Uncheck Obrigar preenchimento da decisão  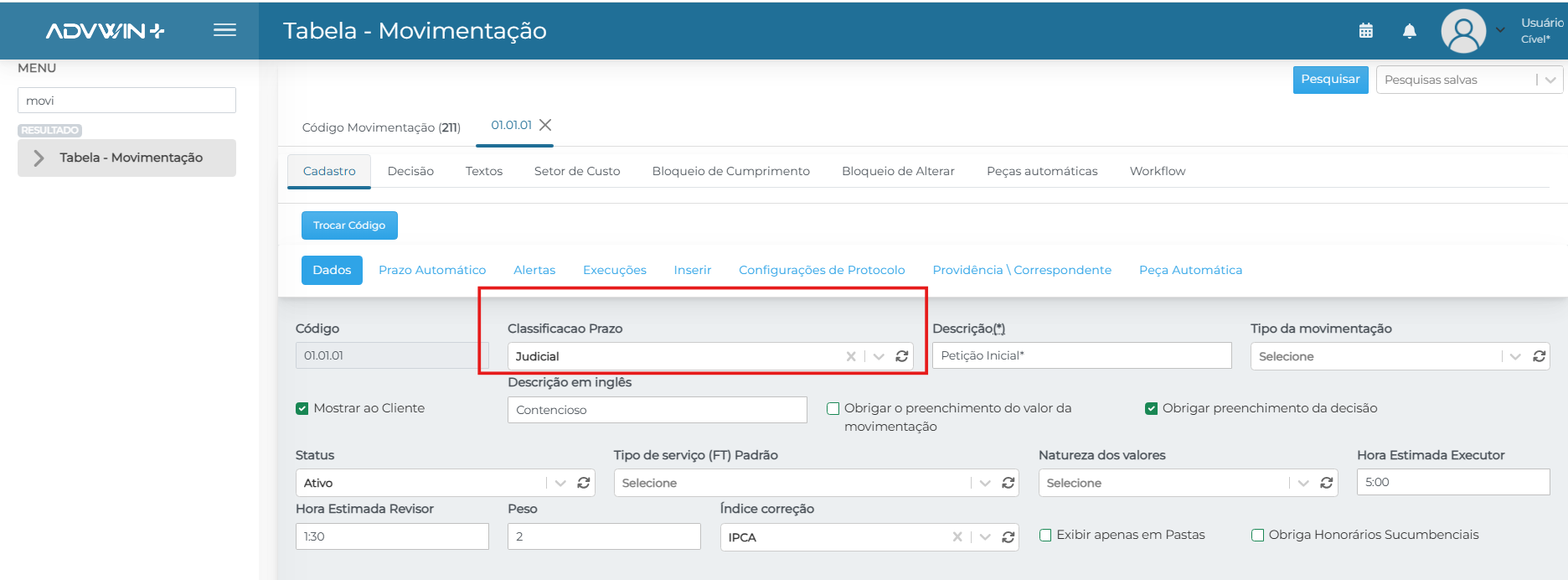1152,408
